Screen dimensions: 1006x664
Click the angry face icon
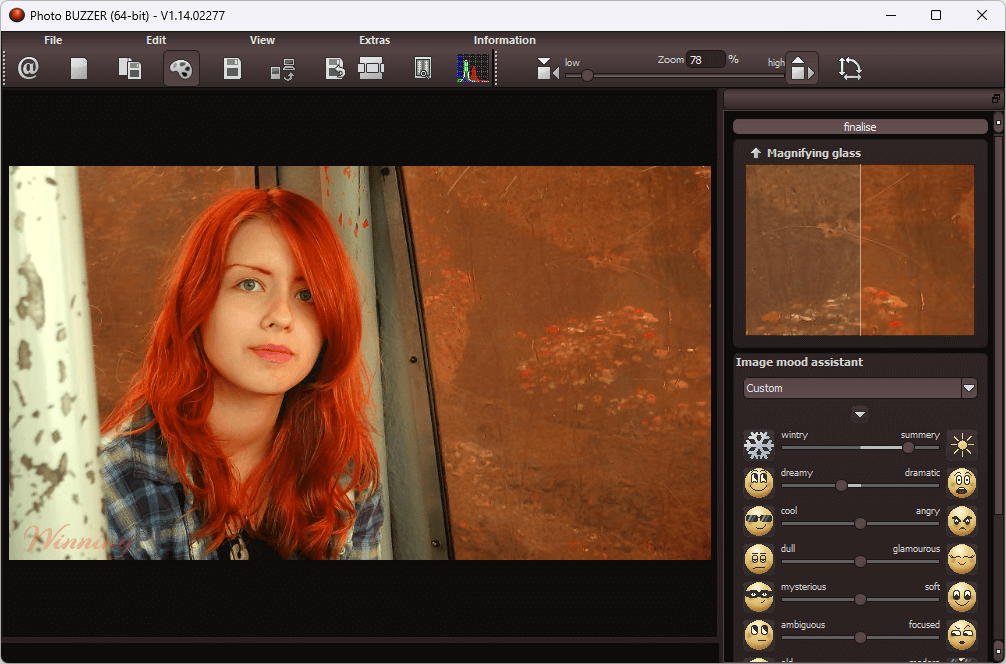(962, 520)
